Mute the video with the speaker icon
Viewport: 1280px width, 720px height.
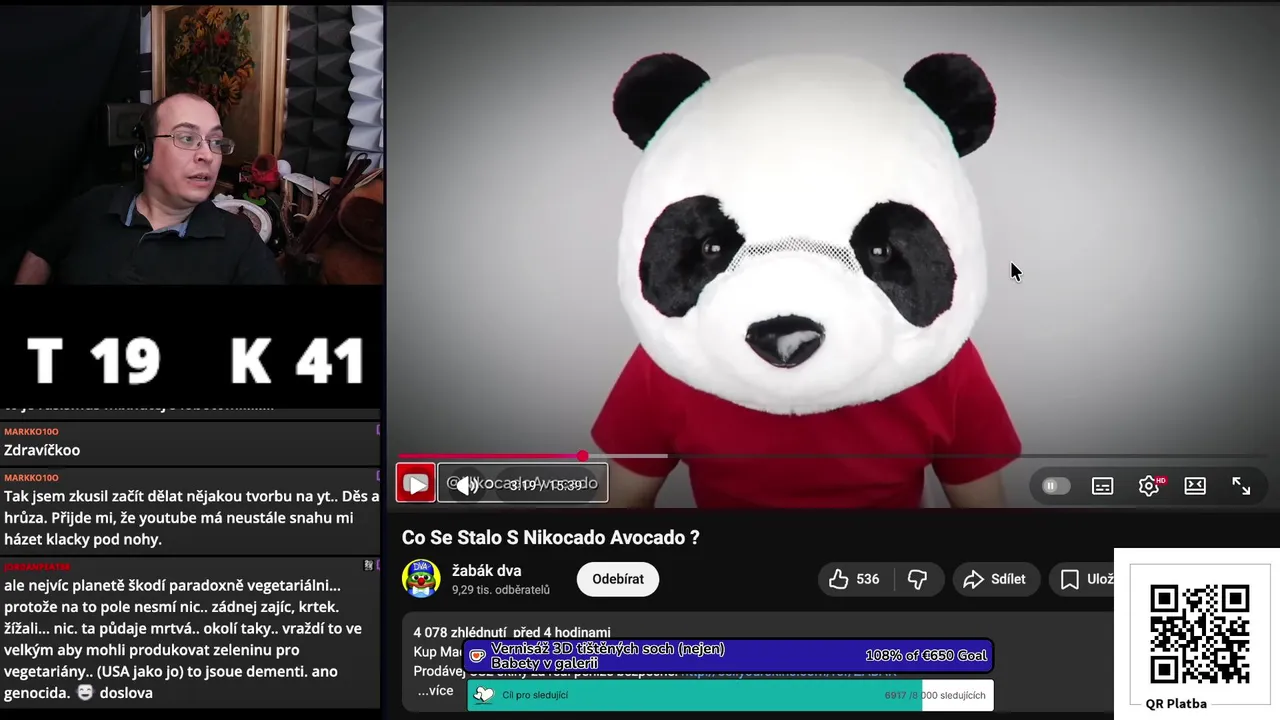point(466,485)
